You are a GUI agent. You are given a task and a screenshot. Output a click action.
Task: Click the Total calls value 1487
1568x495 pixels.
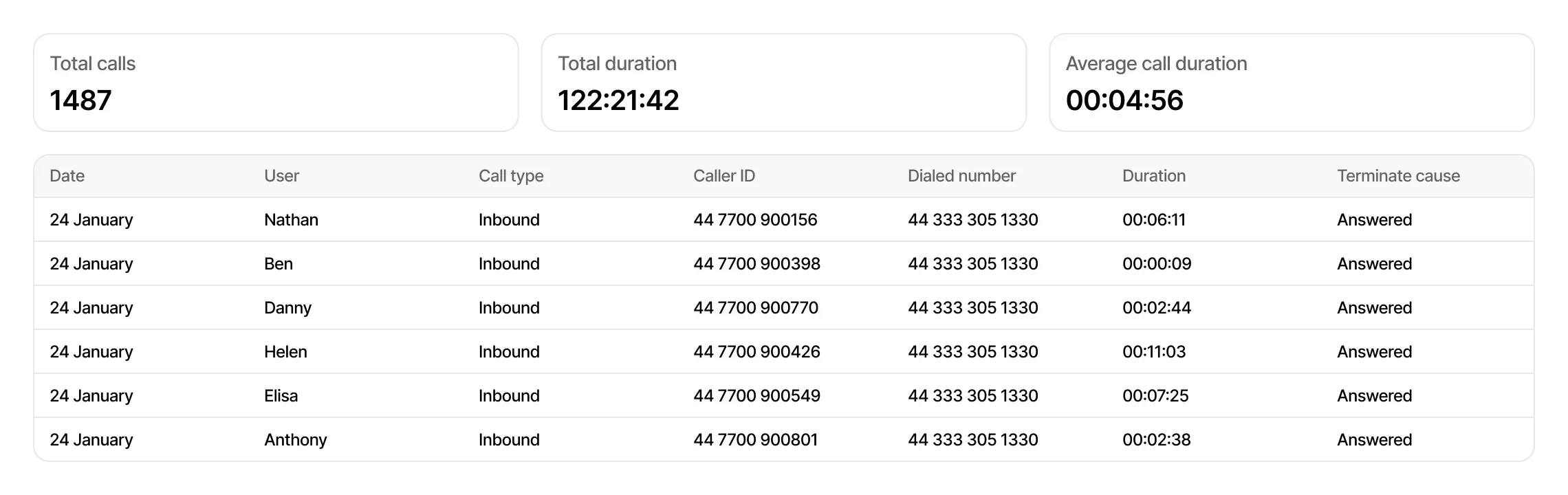pyautogui.click(x=80, y=100)
